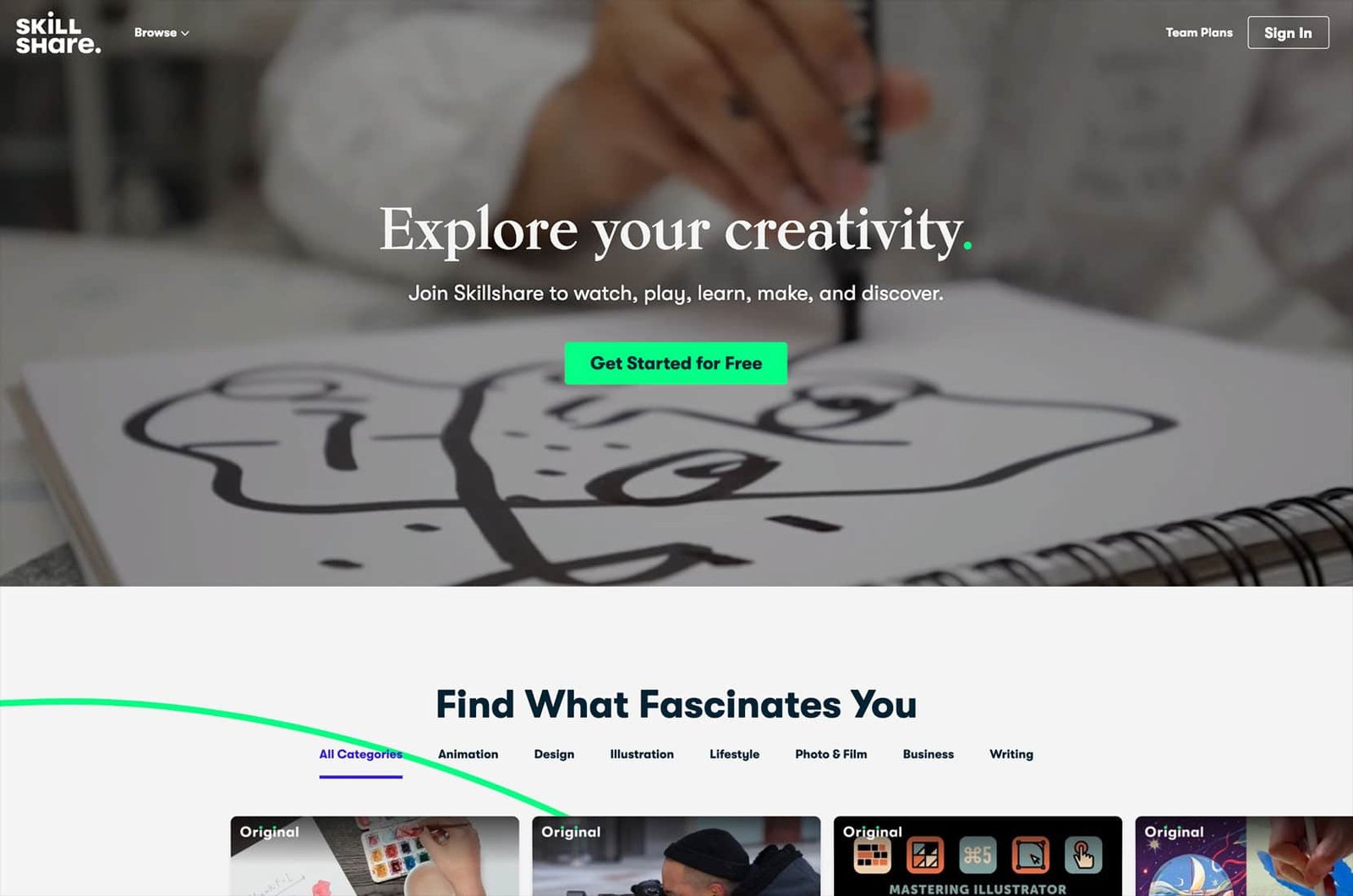Image resolution: width=1353 pixels, height=896 pixels.
Task: Click the Skillshare logo
Action: [58, 33]
